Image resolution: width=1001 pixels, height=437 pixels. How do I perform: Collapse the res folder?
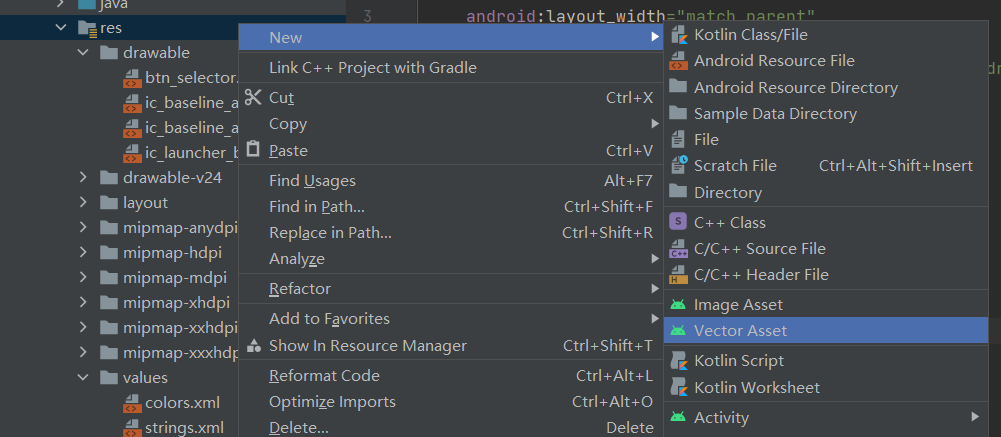click(x=61, y=27)
